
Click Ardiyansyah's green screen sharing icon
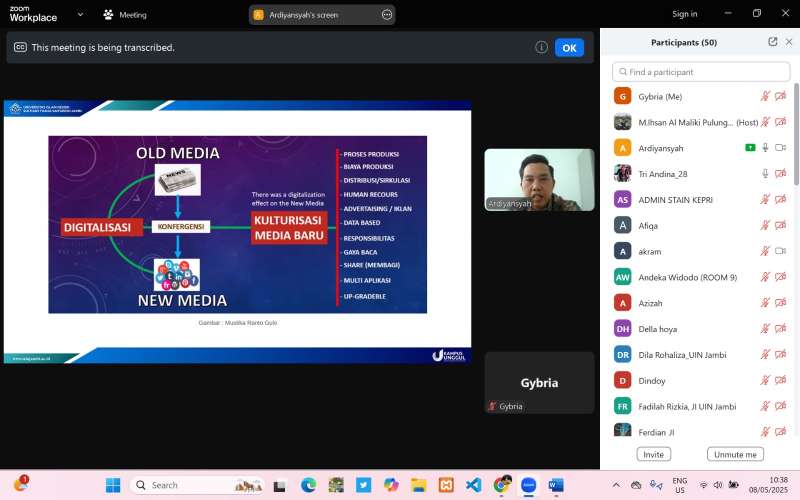pyautogui.click(x=750, y=147)
